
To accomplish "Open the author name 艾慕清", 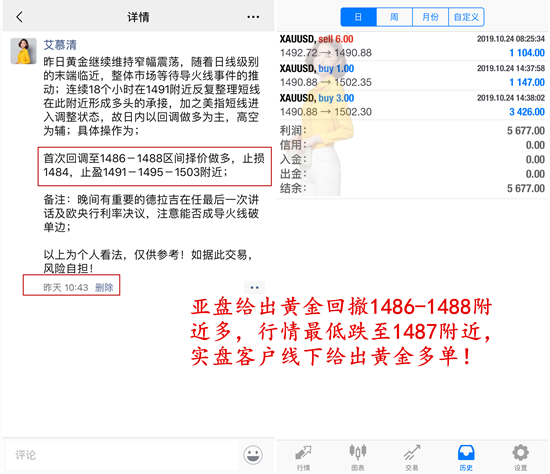I will pyautogui.click(x=60, y=45).
